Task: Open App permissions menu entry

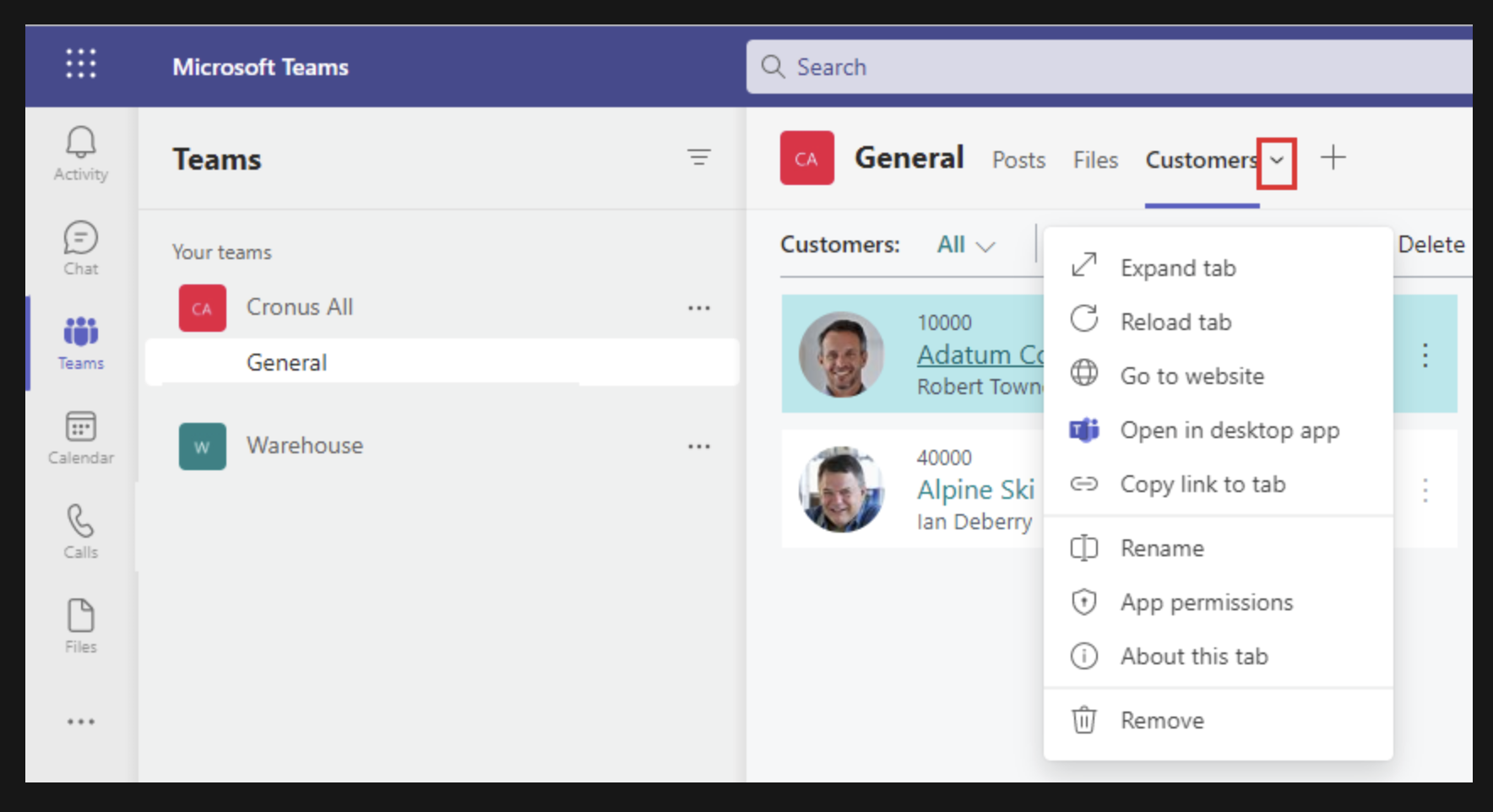Action: (x=1218, y=602)
